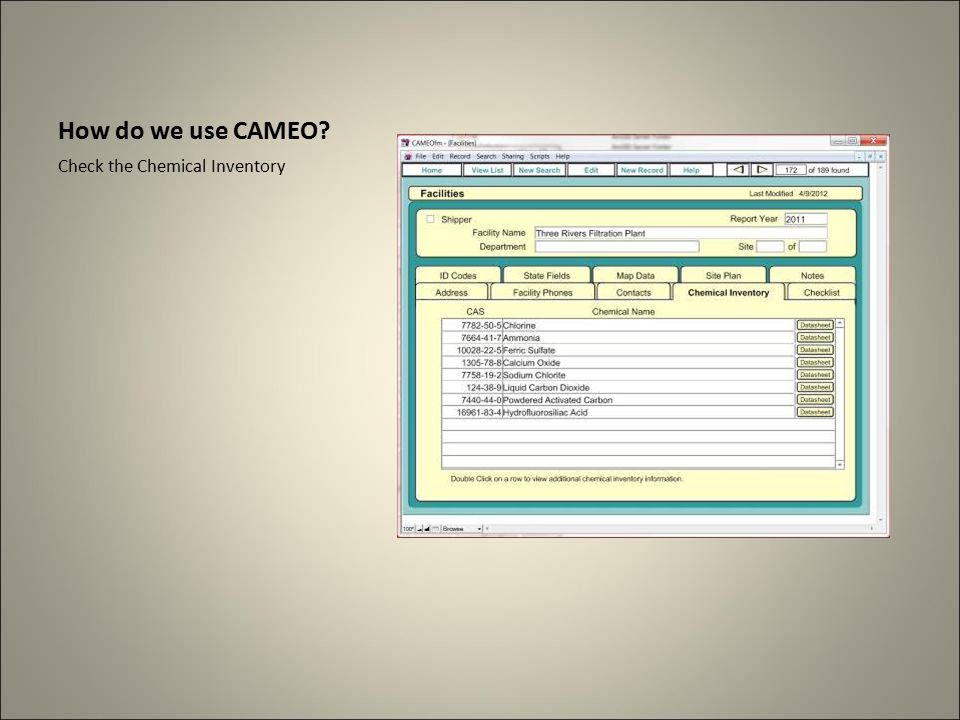Maximize the CAMEOfm window

click(x=852, y=141)
